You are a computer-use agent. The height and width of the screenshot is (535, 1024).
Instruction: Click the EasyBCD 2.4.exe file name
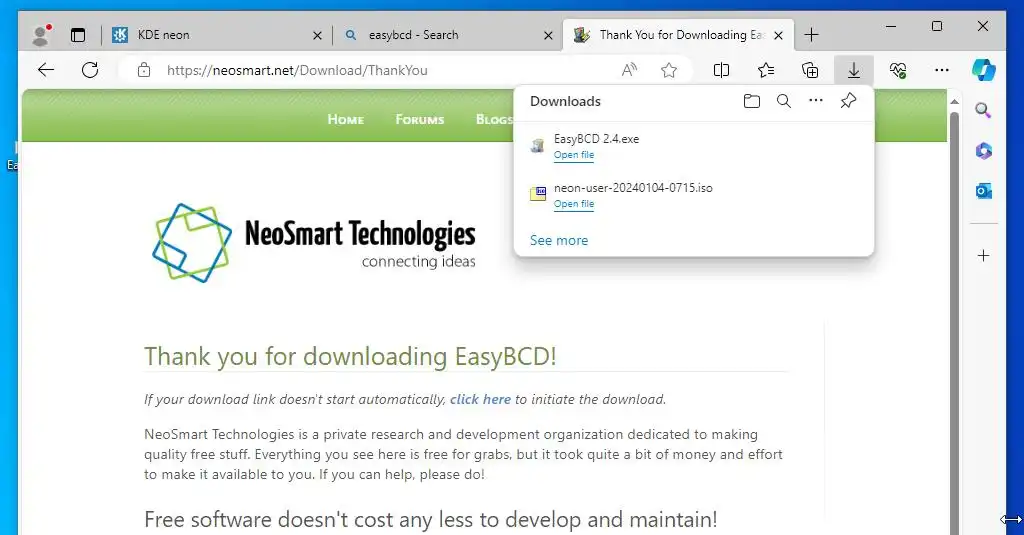[x=596, y=138]
